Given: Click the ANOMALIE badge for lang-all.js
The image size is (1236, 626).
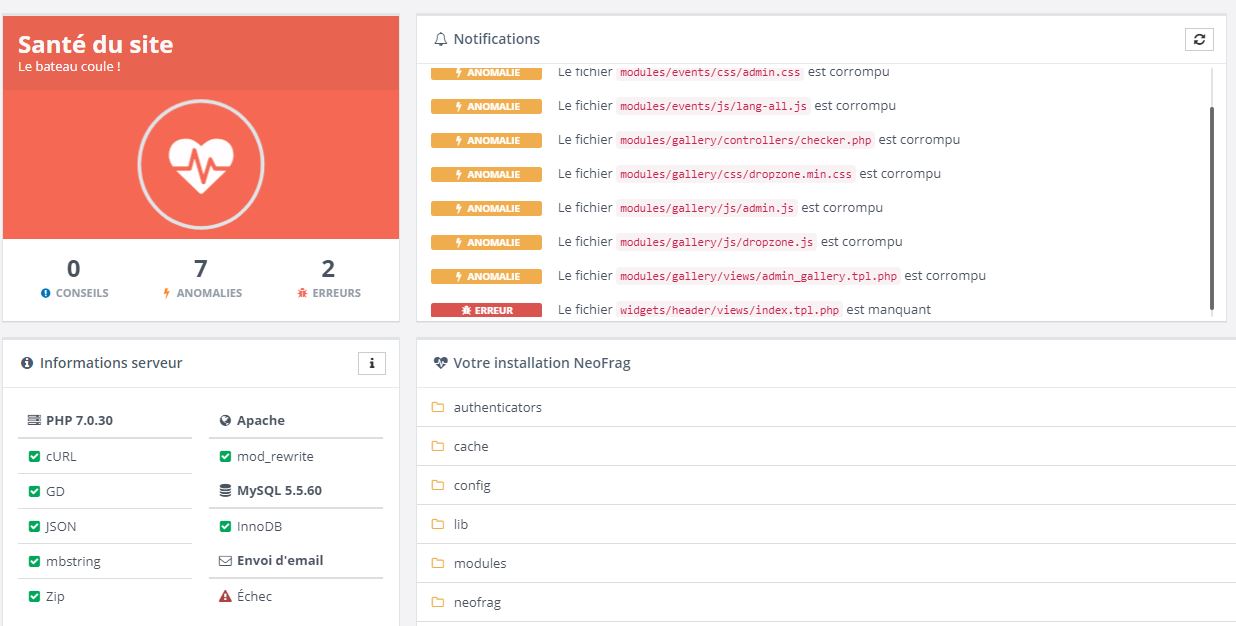Looking at the screenshot, I should coord(486,106).
